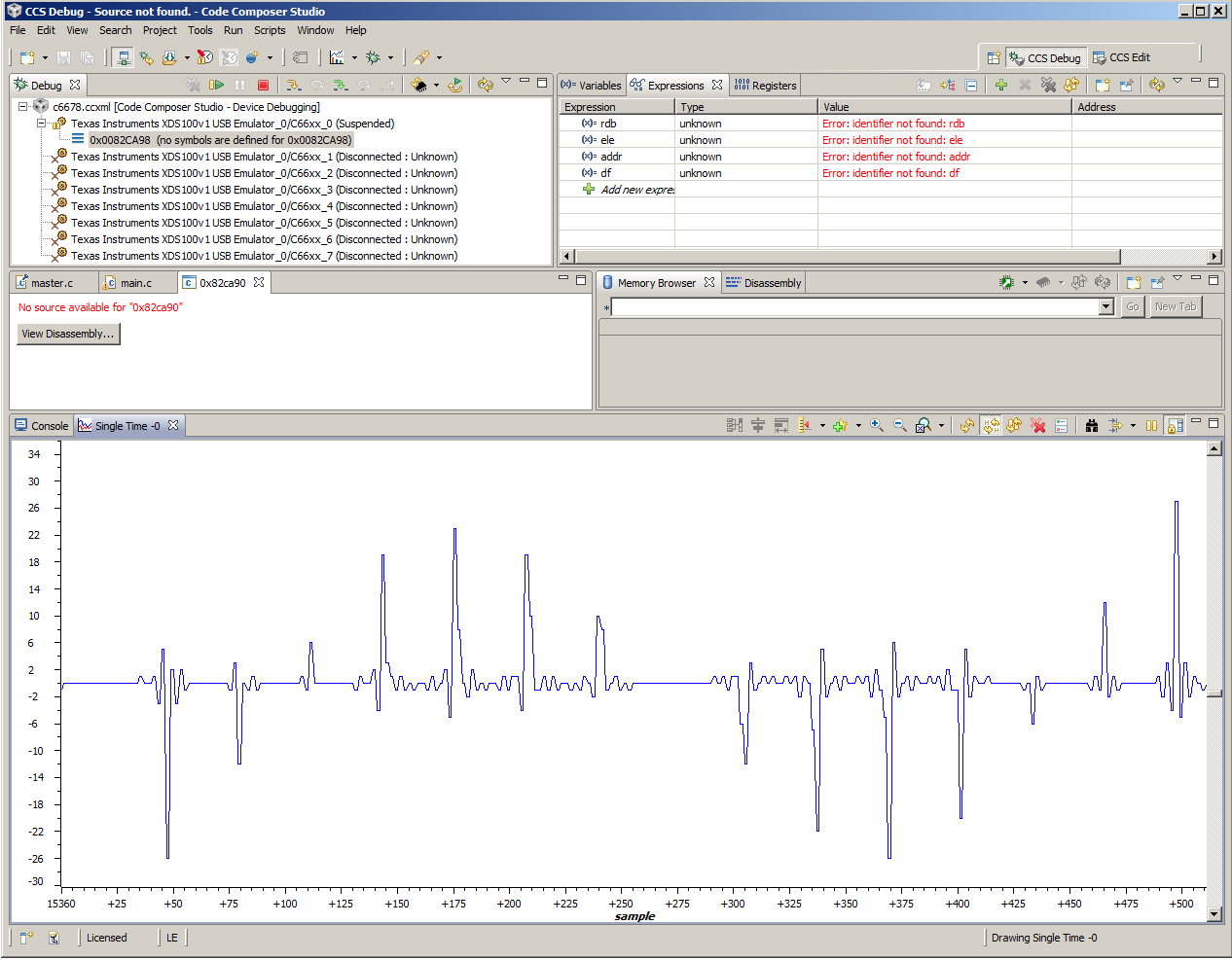This screenshot has height=960, width=1232.
Task: Click the Step Into arrow in Debug toolbar
Action: coord(293,86)
